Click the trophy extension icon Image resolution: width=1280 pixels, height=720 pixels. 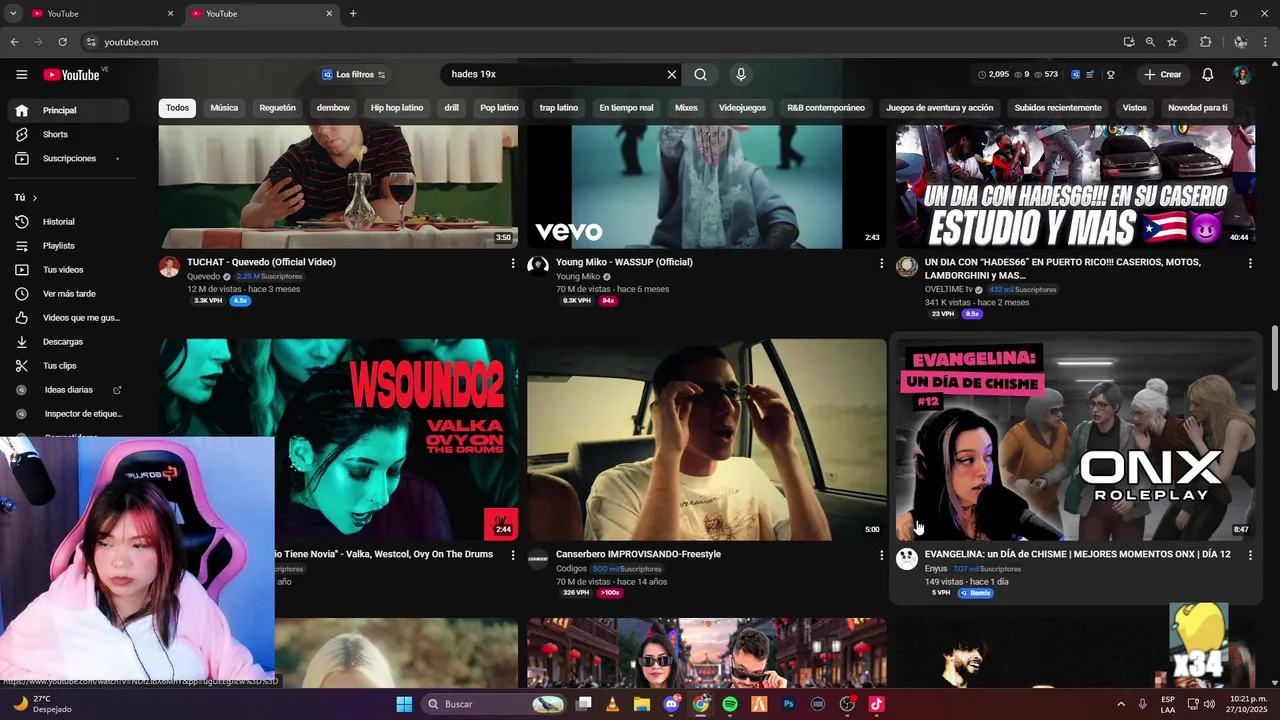[1110, 74]
